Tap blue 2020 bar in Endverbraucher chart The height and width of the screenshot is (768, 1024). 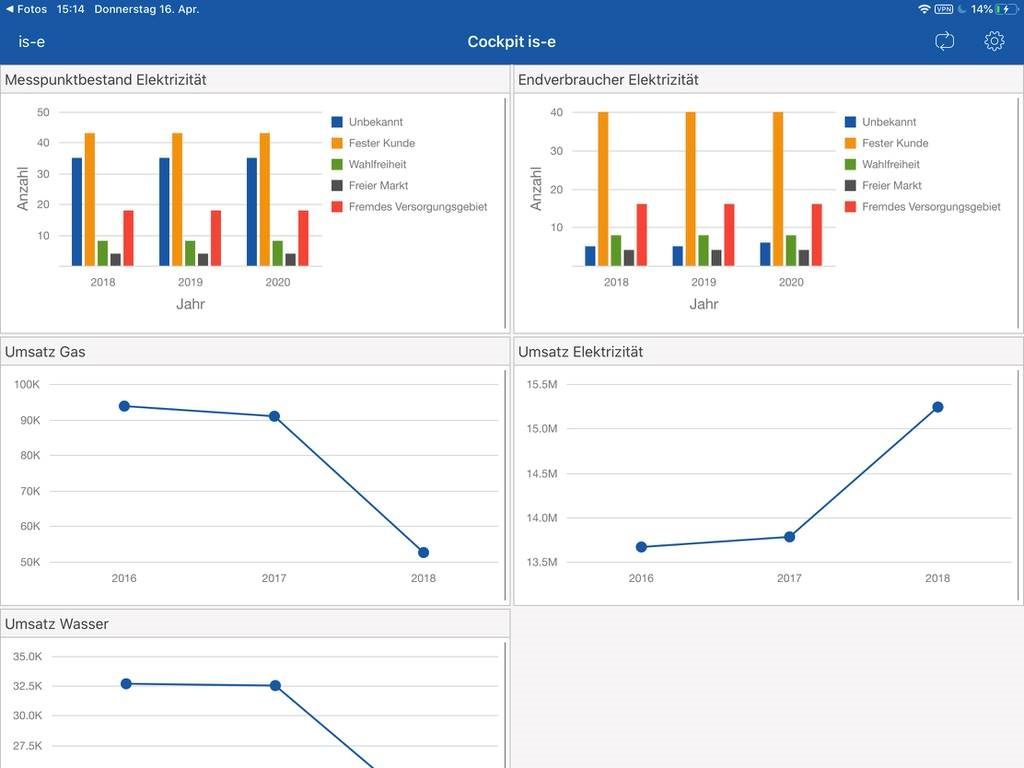pyautogui.click(x=765, y=254)
